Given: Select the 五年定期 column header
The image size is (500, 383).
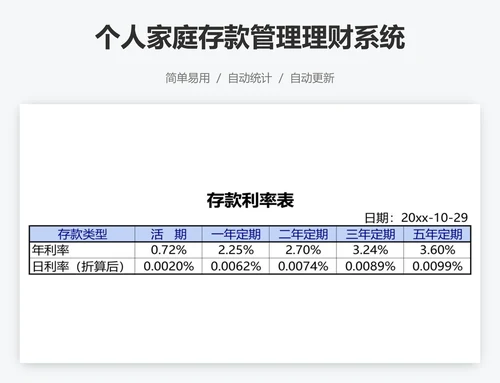Looking at the screenshot, I should (437, 234).
